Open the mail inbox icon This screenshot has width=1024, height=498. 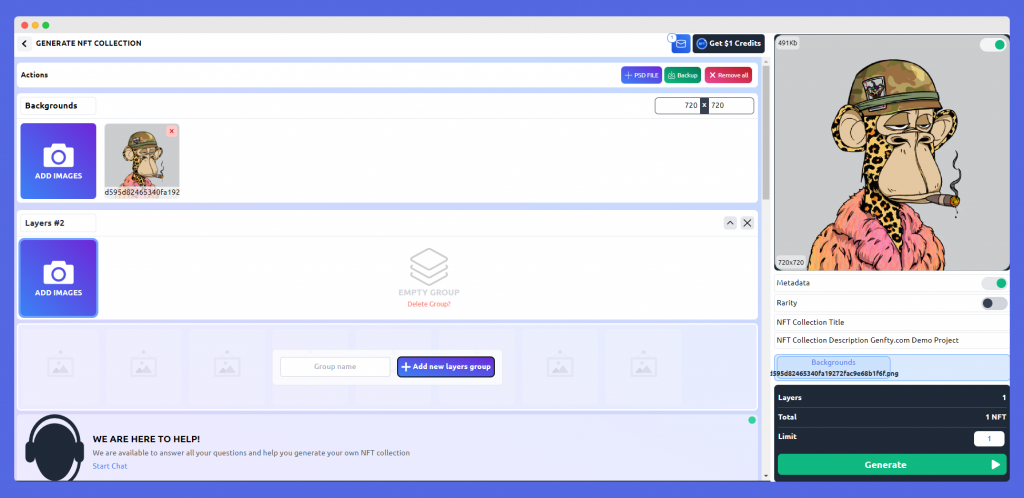point(680,44)
